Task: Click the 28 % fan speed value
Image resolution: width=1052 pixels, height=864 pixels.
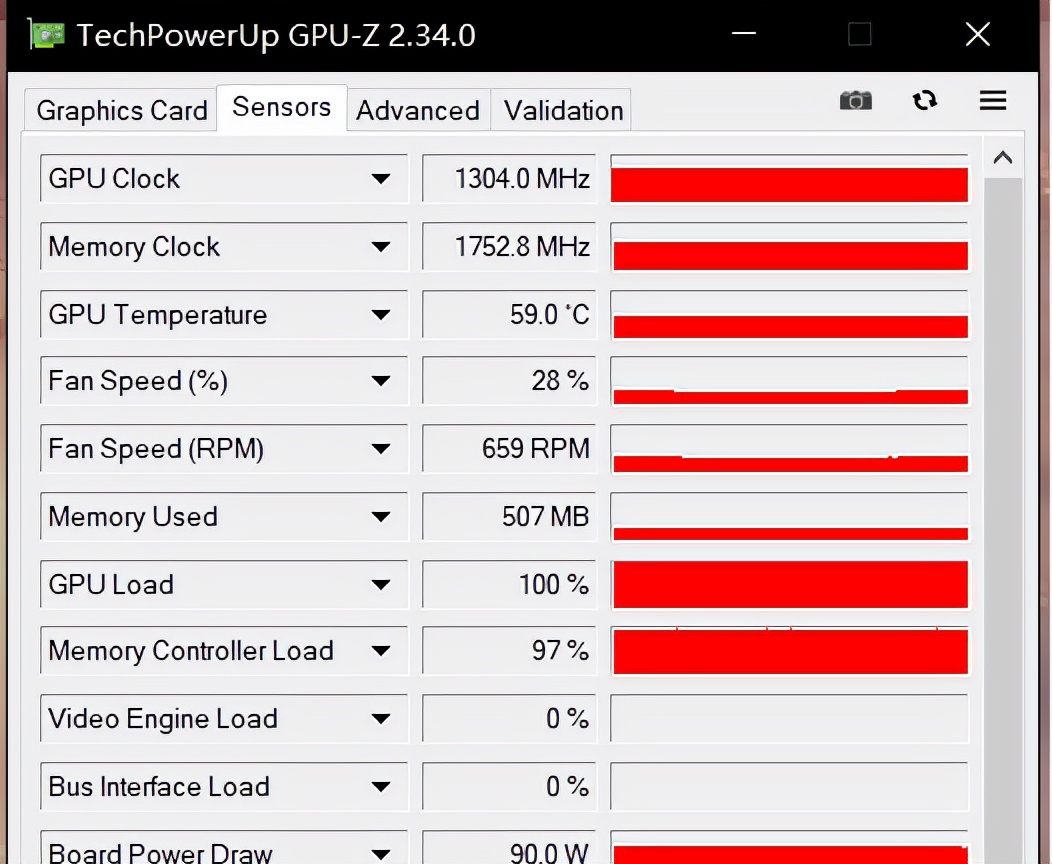Action: 509,381
